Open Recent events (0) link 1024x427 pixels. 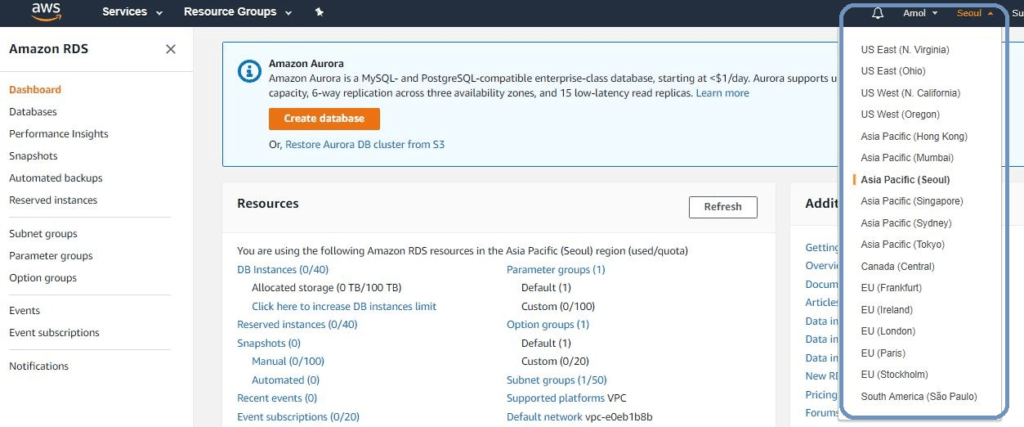point(277,398)
